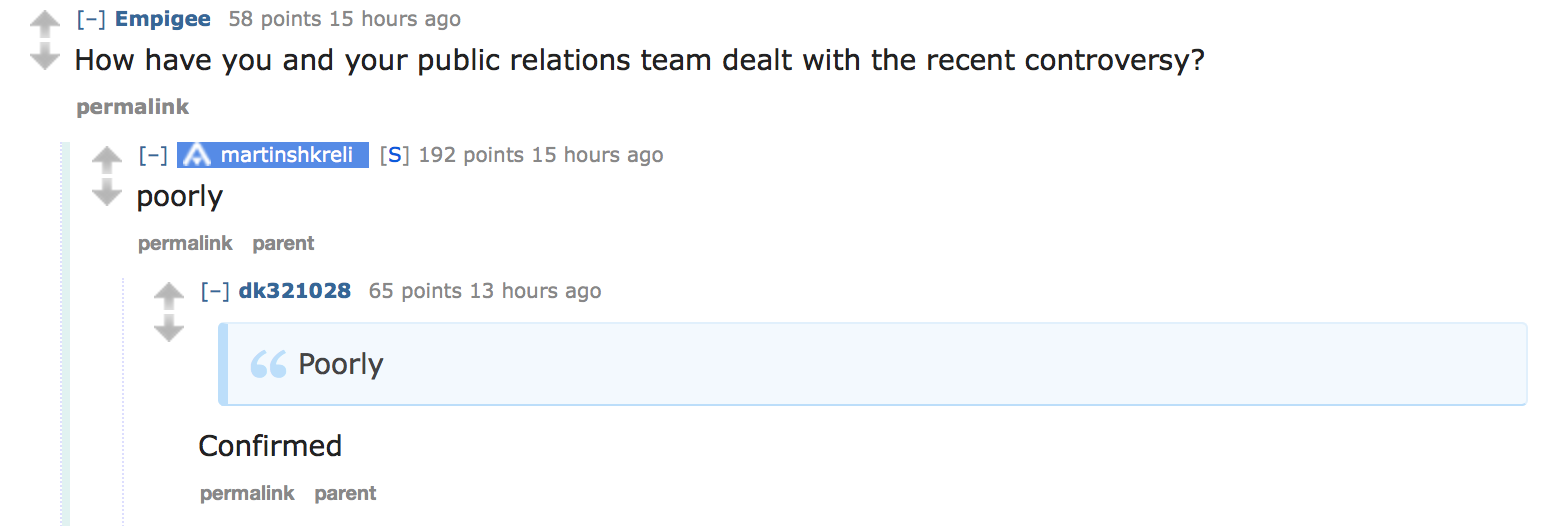Open permalink for dk321028's comment
Screen dimensions: 1546x526
click(247, 493)
